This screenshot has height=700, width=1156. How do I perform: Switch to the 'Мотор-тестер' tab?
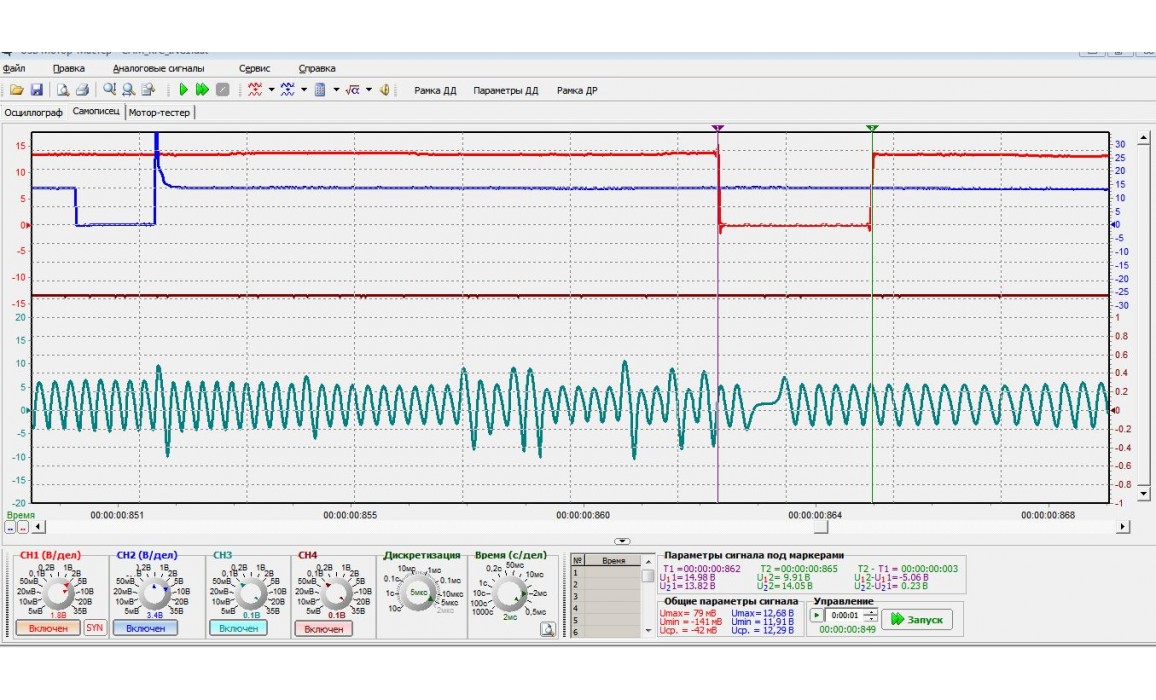pos(160,112)
